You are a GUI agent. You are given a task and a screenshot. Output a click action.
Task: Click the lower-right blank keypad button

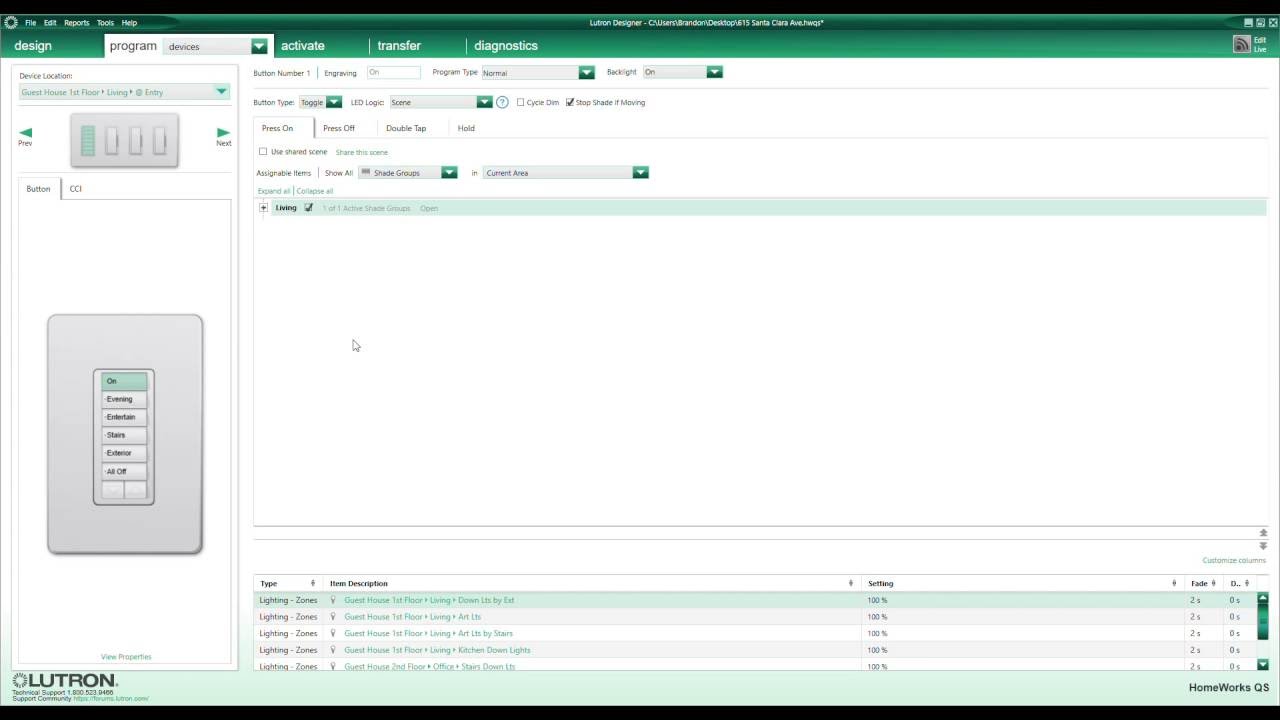135,489
